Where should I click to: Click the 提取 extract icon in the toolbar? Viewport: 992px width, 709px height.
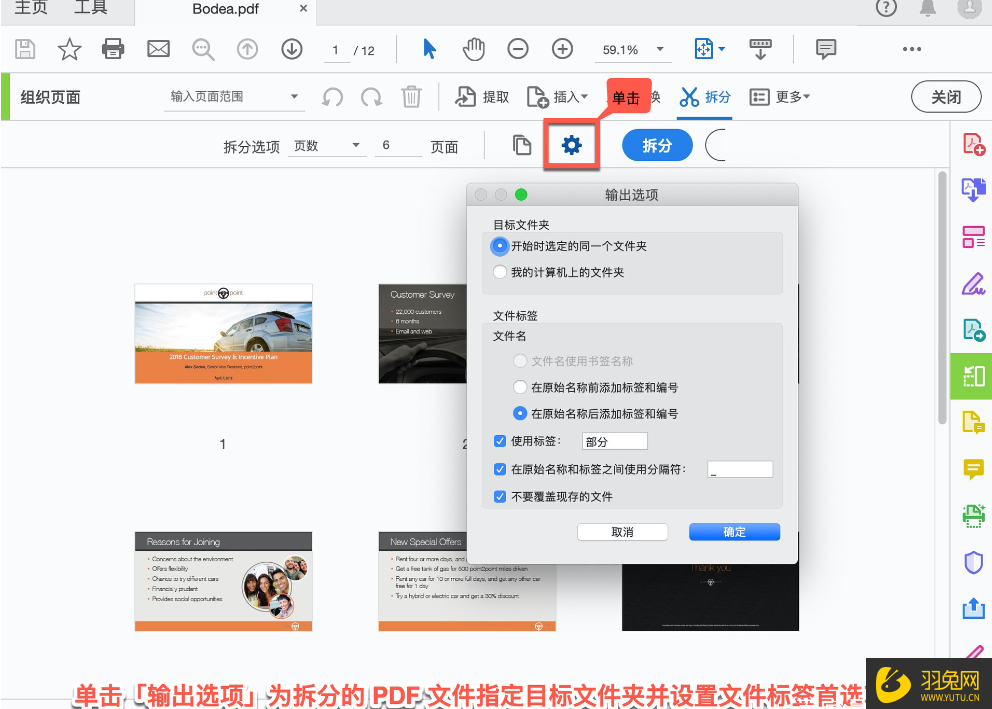point(482,96)
